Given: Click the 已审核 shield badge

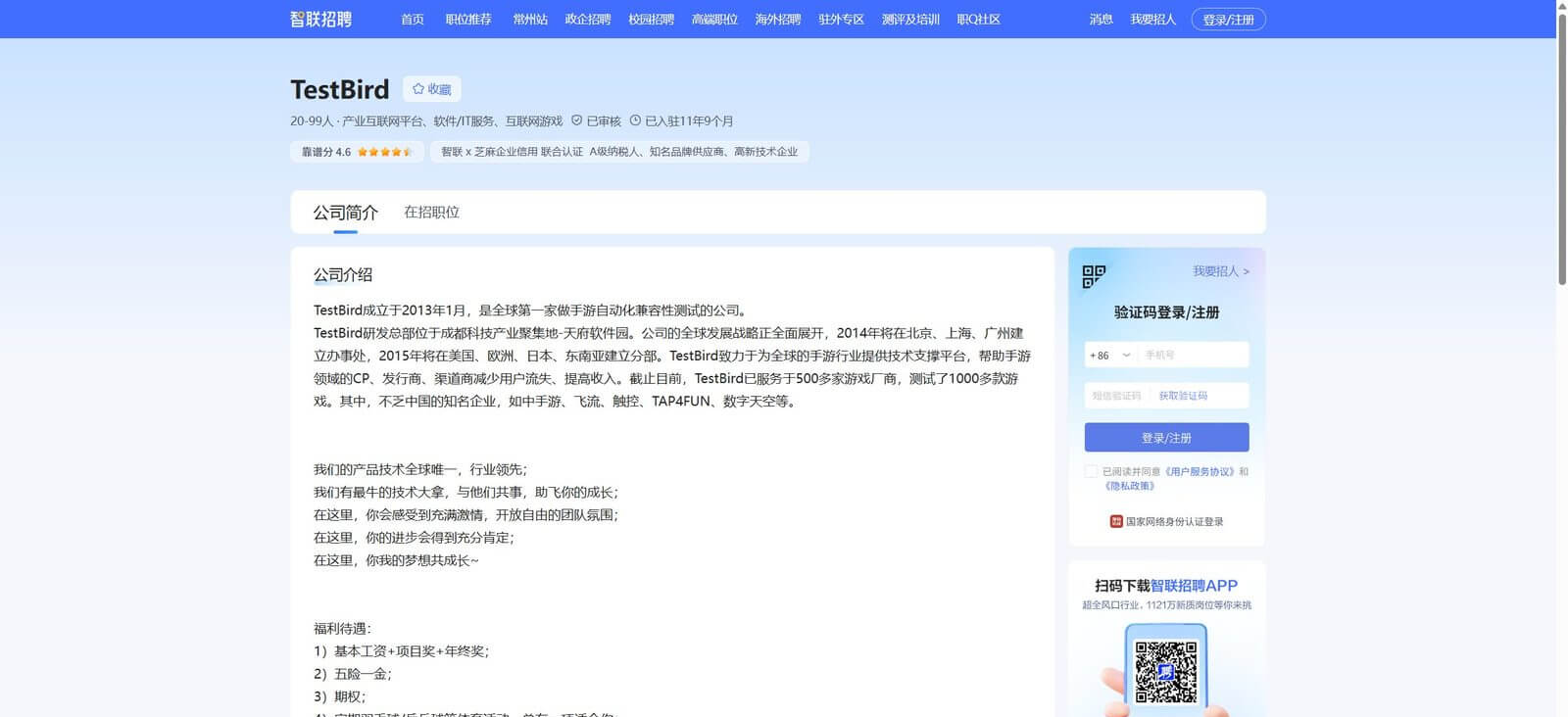Looking at the screenshot, I should tap(596, 121).
